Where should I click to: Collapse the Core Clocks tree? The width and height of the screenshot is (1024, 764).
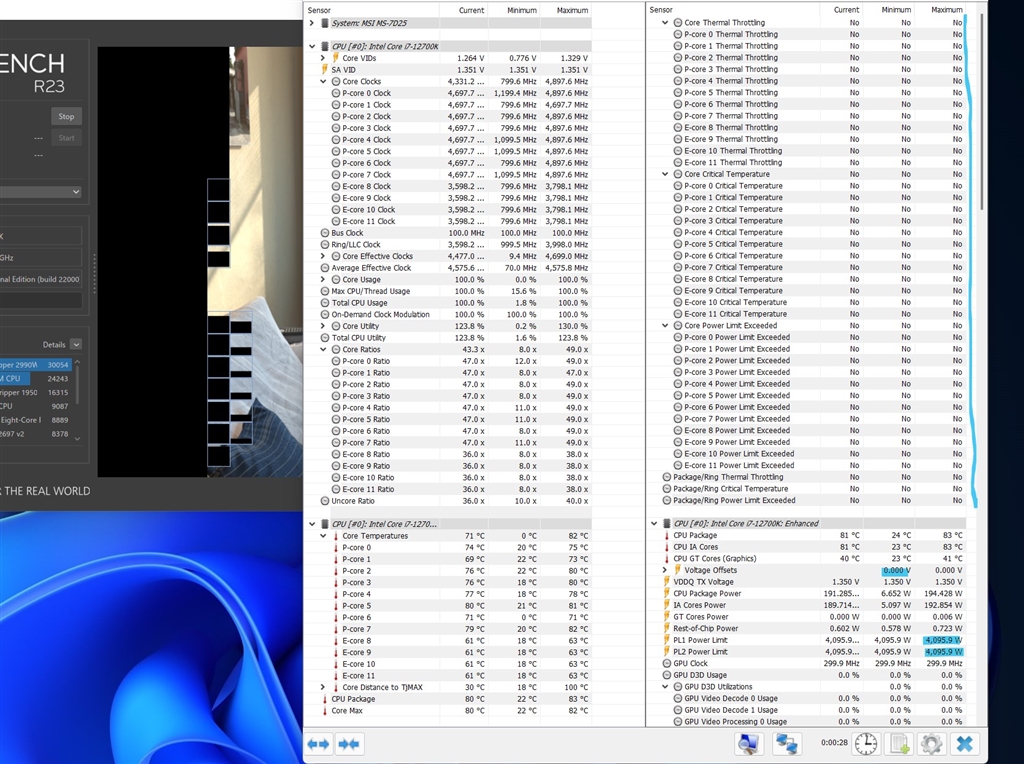323,82
